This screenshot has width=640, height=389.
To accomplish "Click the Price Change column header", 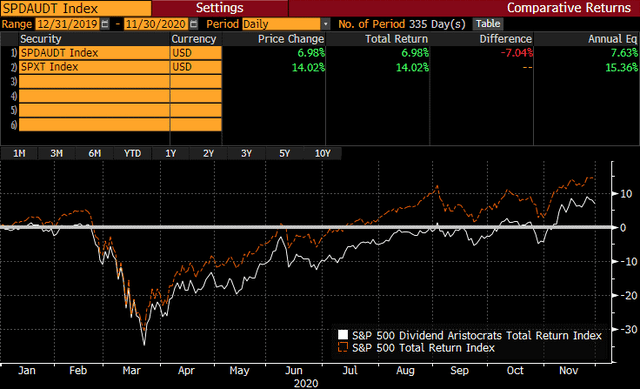I will click(x=291, y=39).
